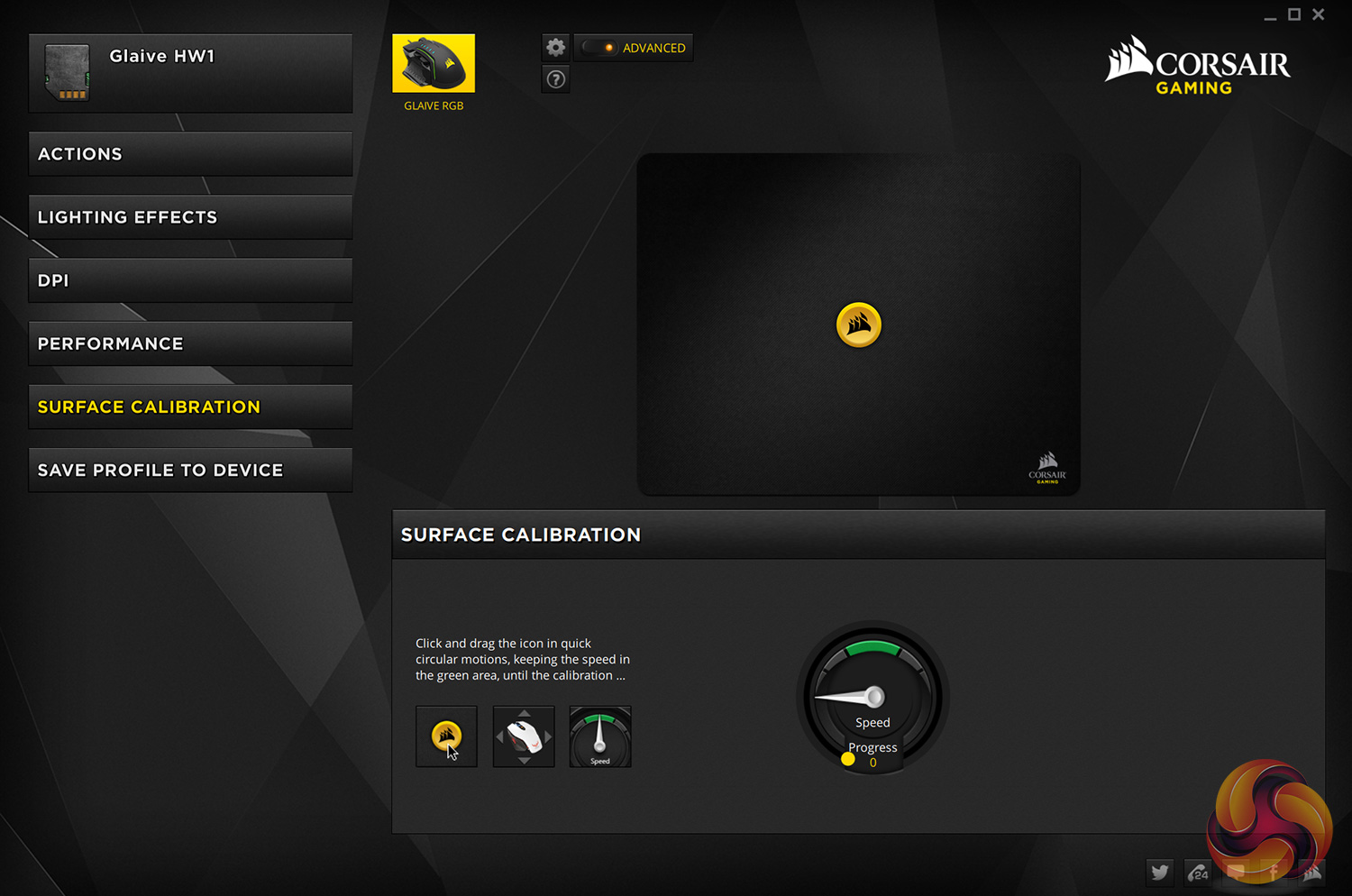The height and width of the screenshot is (896, 1352).
Task: Click the small Corsair logo on the mousepad corner
Action: 1047,468
